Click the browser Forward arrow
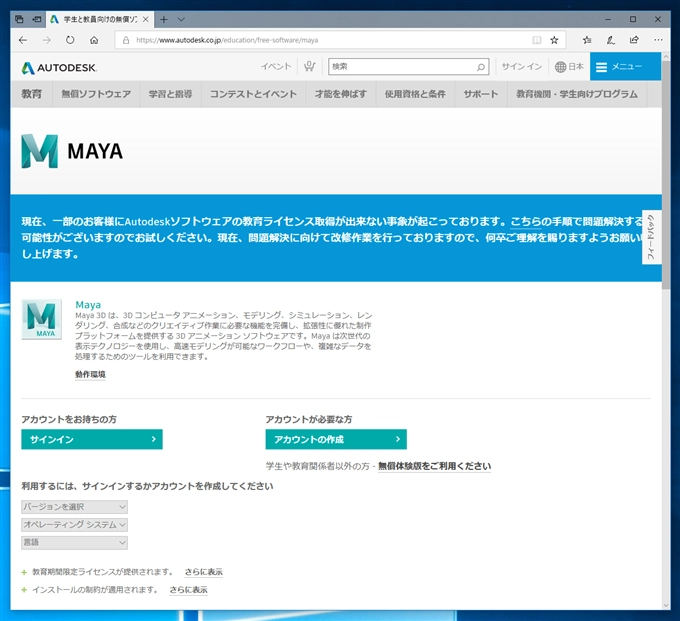This screenshot has width=680, height=621. 46,40
